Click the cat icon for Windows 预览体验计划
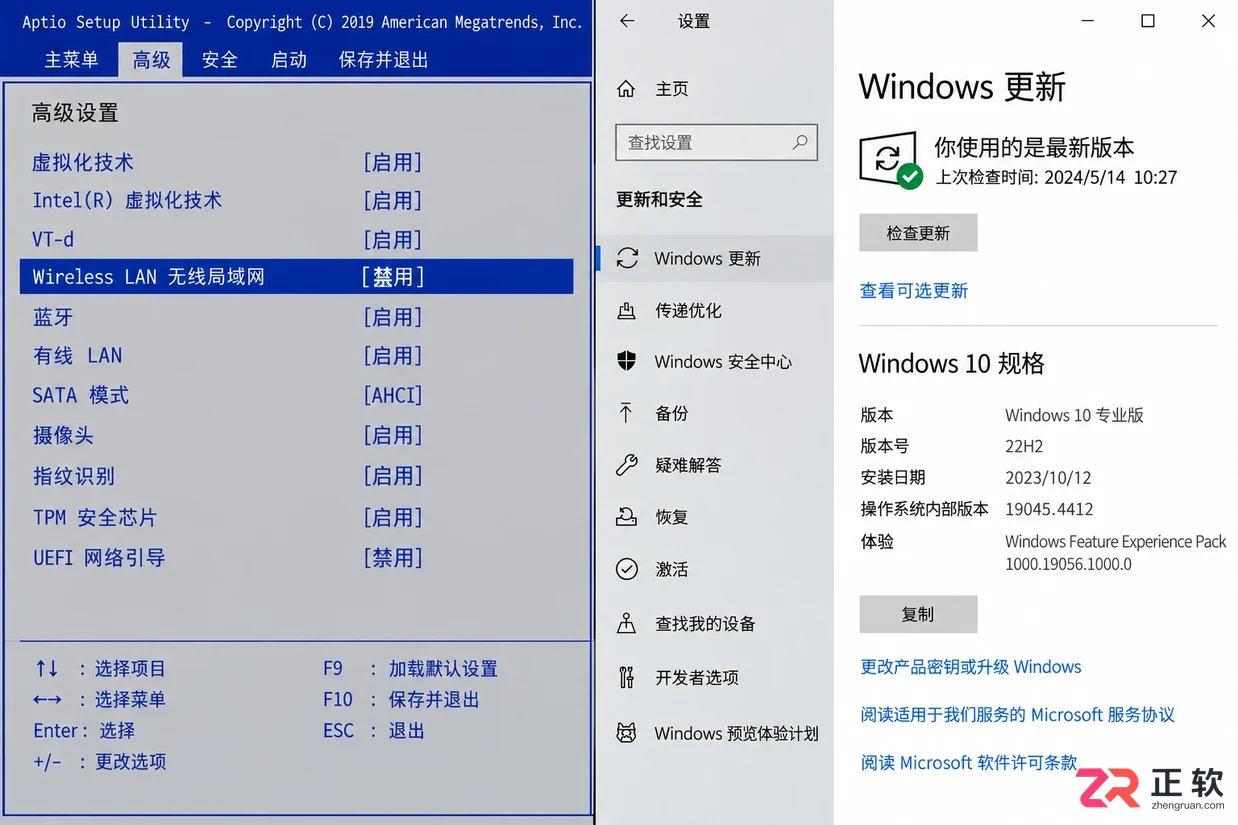Screen dimensions: 1238x825 627,733
